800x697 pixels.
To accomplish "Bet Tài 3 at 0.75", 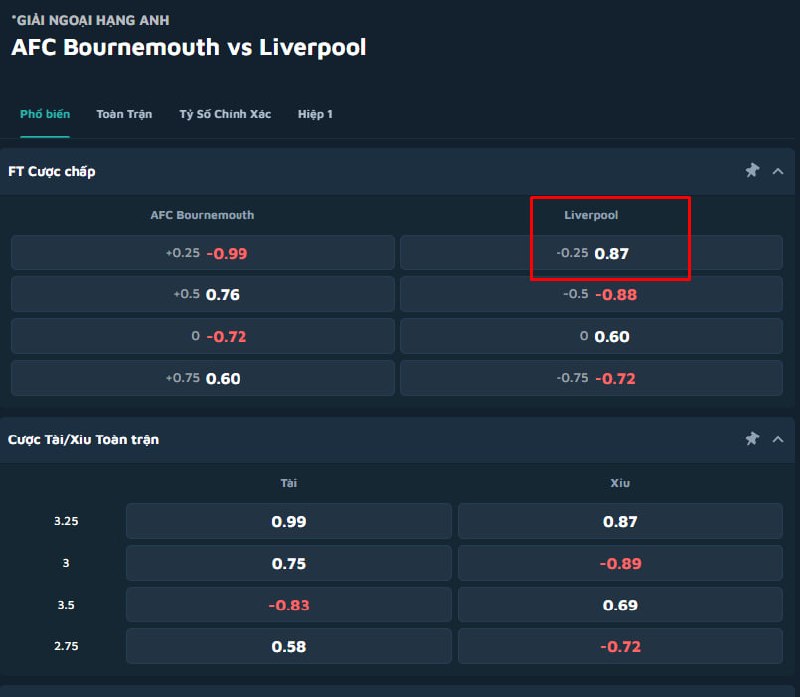I will (289, 563).
